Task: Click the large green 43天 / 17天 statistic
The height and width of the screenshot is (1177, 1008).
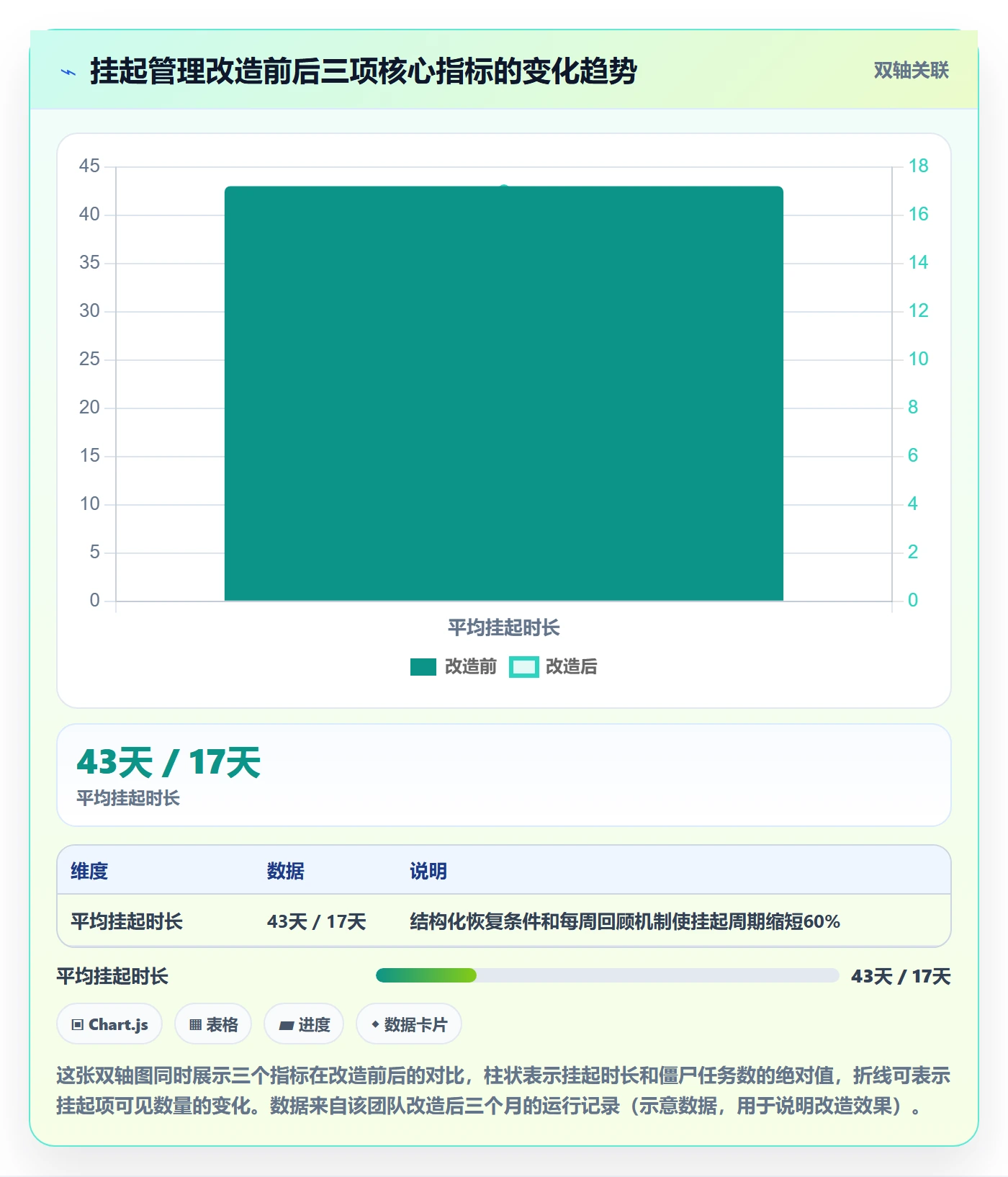Action: (x=168, y=762)
